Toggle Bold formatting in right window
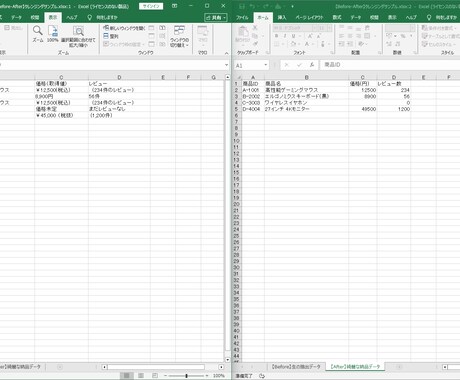The image size is (460, 380). pyautogui.click(x=276, y=36)
